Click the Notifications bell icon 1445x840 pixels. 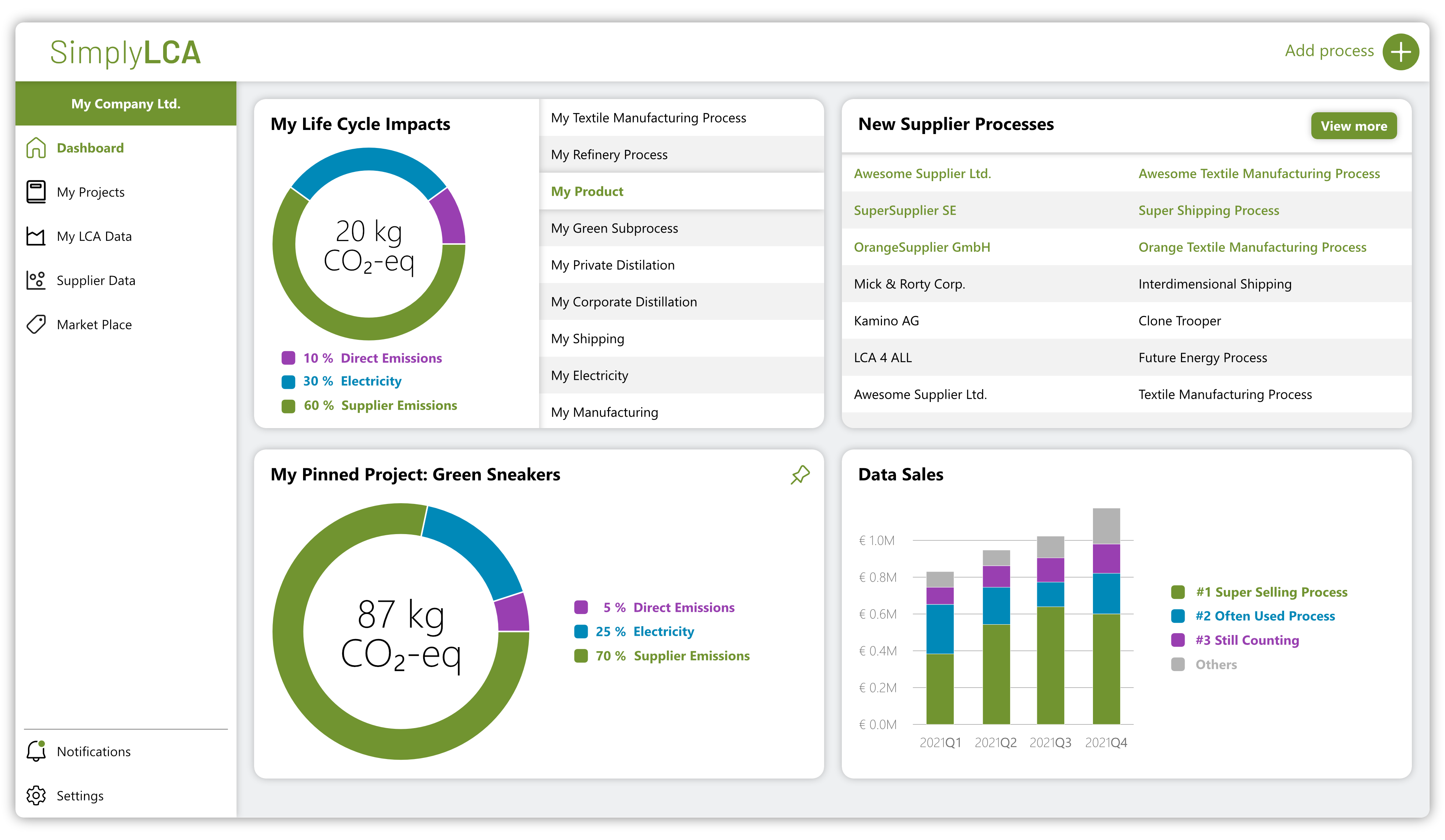coord(36,751)
